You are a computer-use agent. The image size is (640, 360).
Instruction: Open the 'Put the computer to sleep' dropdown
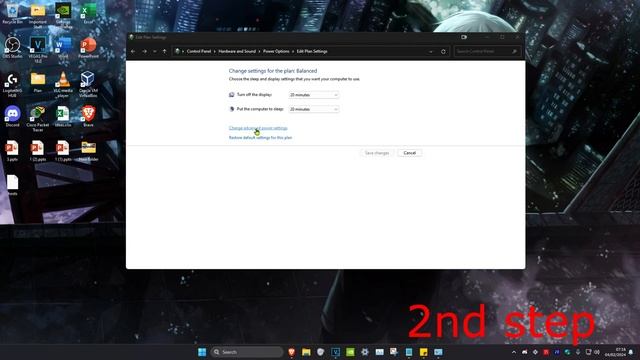tap(313, 109)
